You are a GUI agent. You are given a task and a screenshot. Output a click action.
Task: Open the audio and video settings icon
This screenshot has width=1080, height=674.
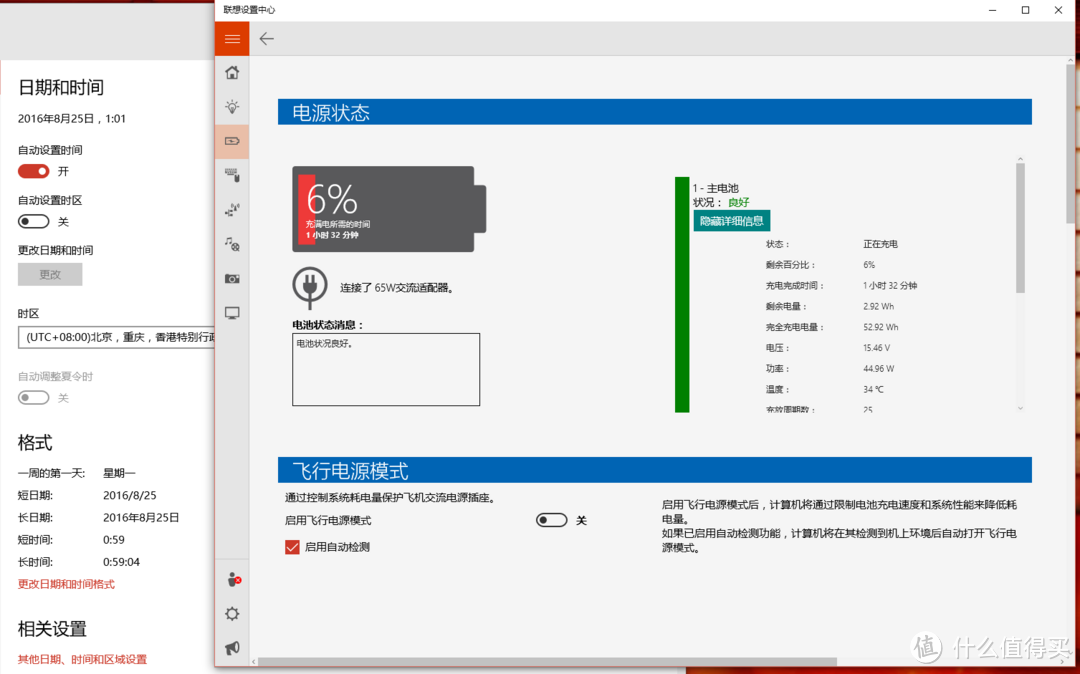pos(232,244)
